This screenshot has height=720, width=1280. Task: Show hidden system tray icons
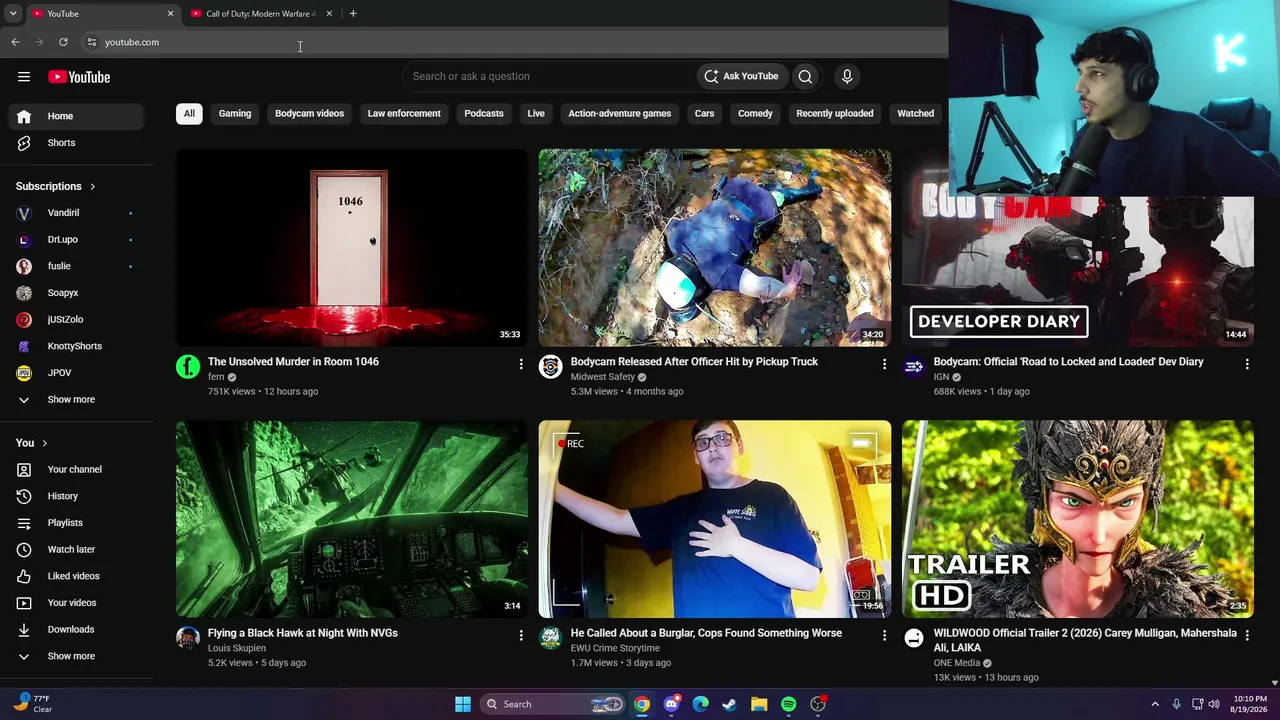click(1155, 704)
